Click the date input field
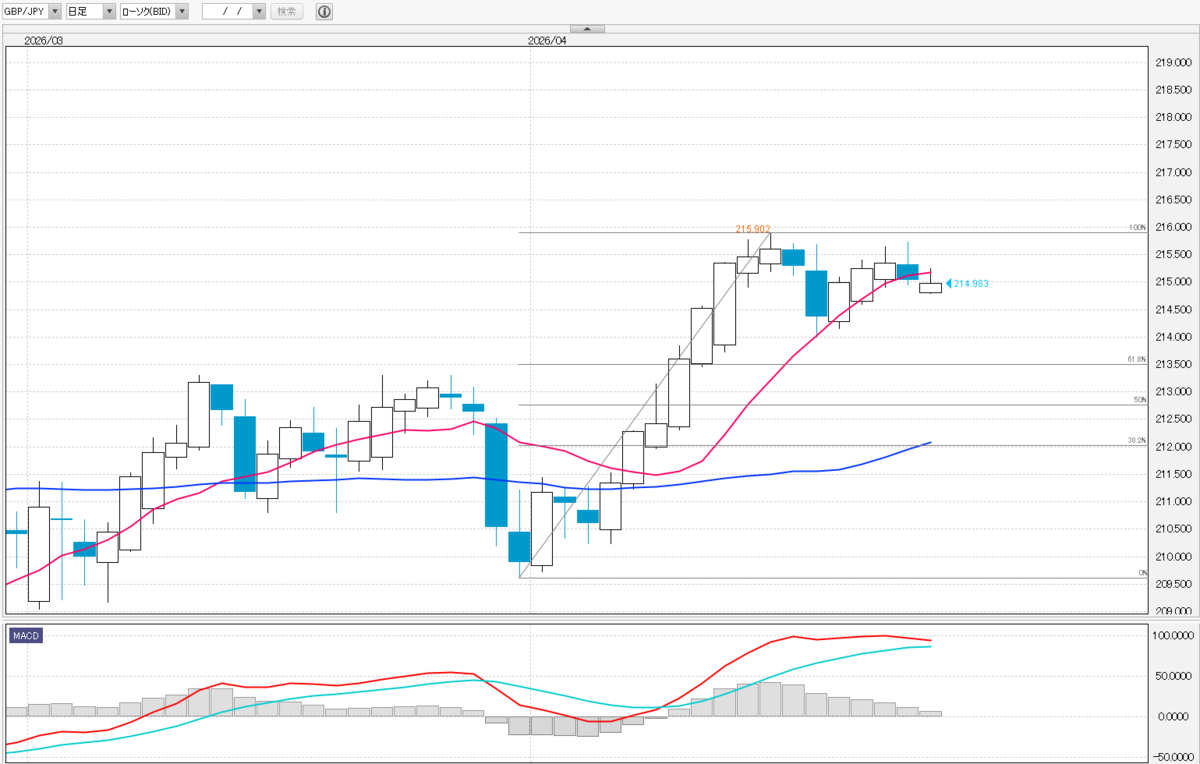Screen dimensions: 1200x764 tap(227, 11)
